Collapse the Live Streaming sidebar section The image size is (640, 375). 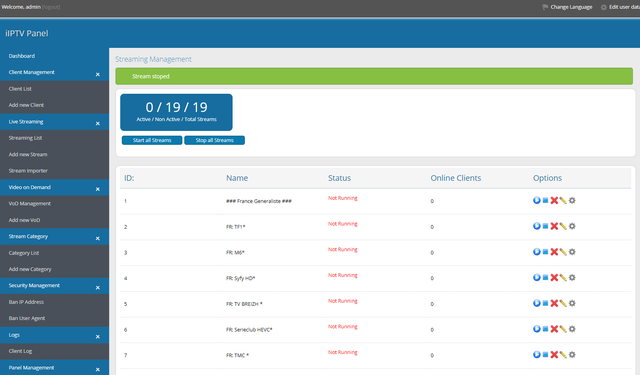click(x=98, y=123)
